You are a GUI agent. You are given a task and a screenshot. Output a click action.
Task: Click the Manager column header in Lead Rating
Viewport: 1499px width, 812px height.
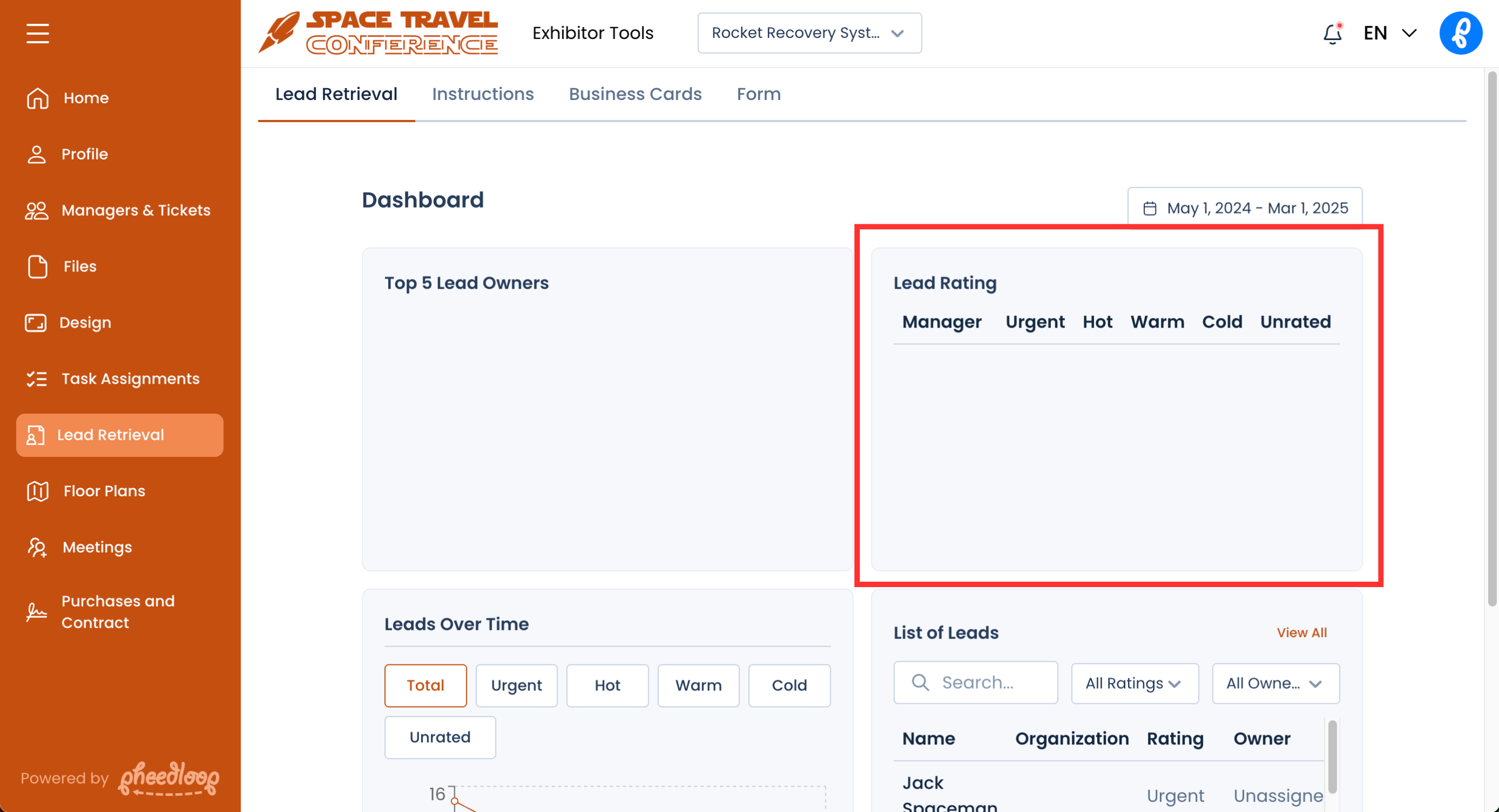click(x=941, y=322)
